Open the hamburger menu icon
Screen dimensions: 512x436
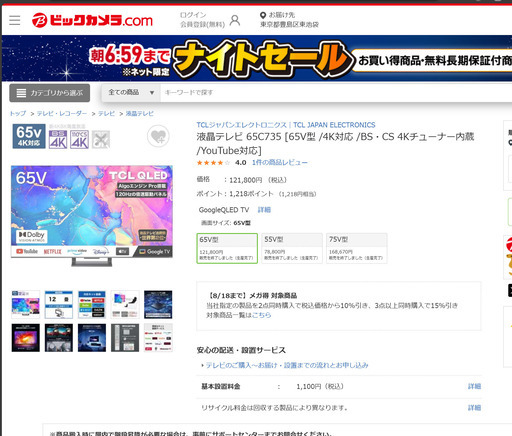pos(15,20)
